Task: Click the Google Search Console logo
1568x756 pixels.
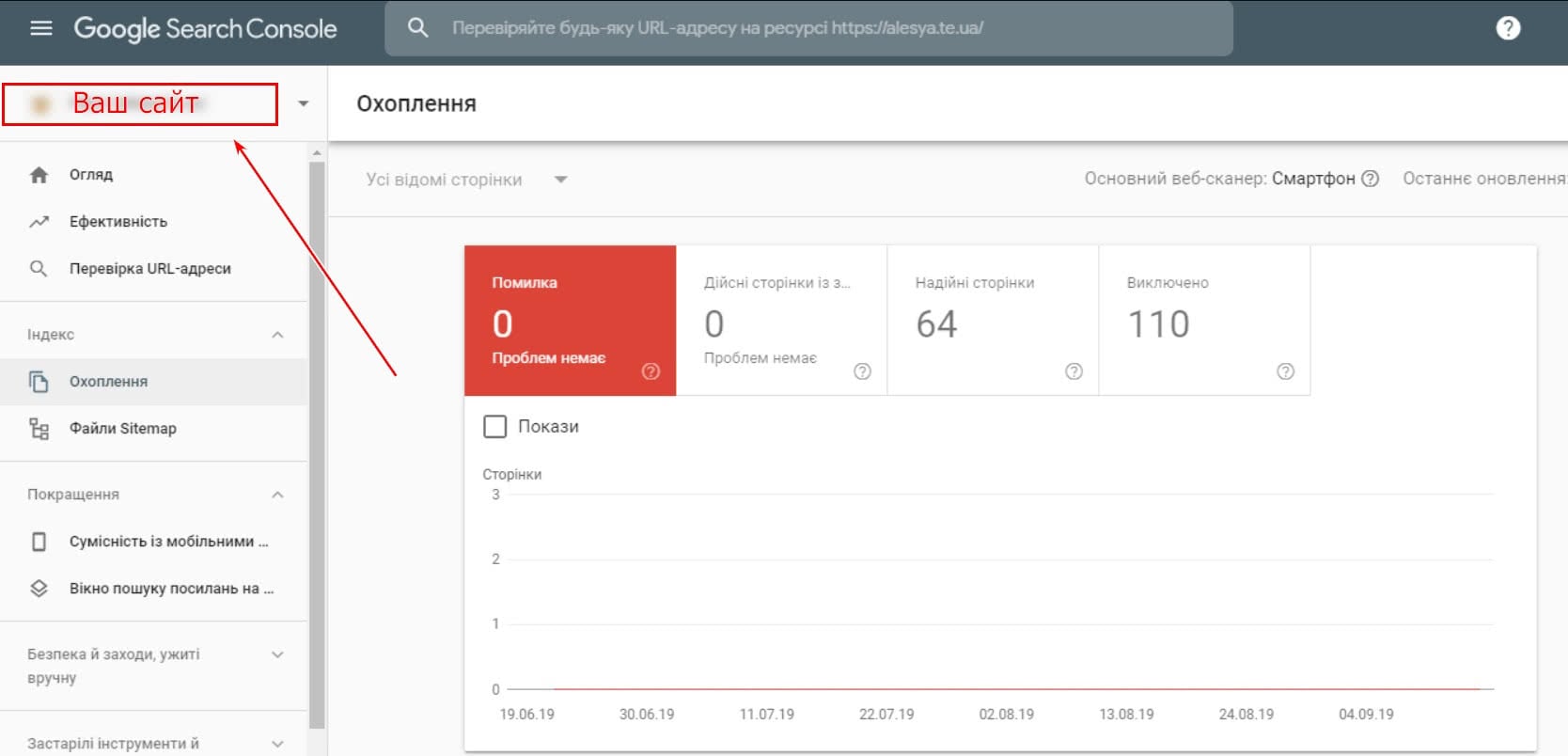Action: [x=205, y=28]
